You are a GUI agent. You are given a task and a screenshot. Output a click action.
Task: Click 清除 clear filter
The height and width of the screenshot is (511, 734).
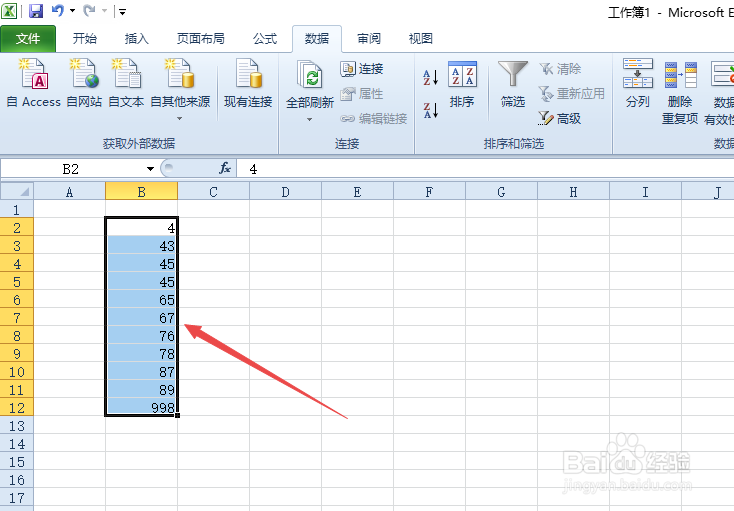tap(560, 69)
